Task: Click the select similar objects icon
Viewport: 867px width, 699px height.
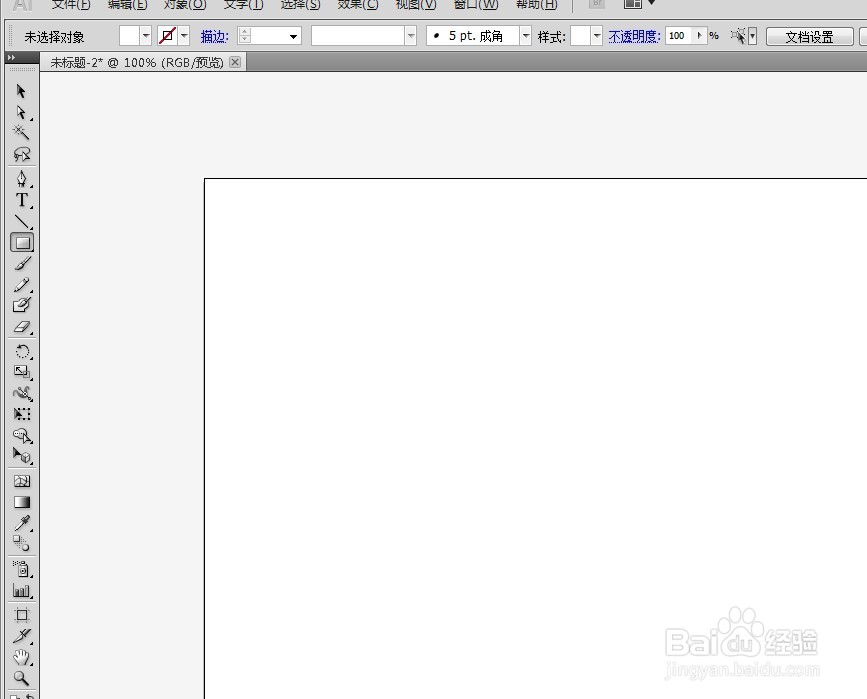Action: coord(738,36)
